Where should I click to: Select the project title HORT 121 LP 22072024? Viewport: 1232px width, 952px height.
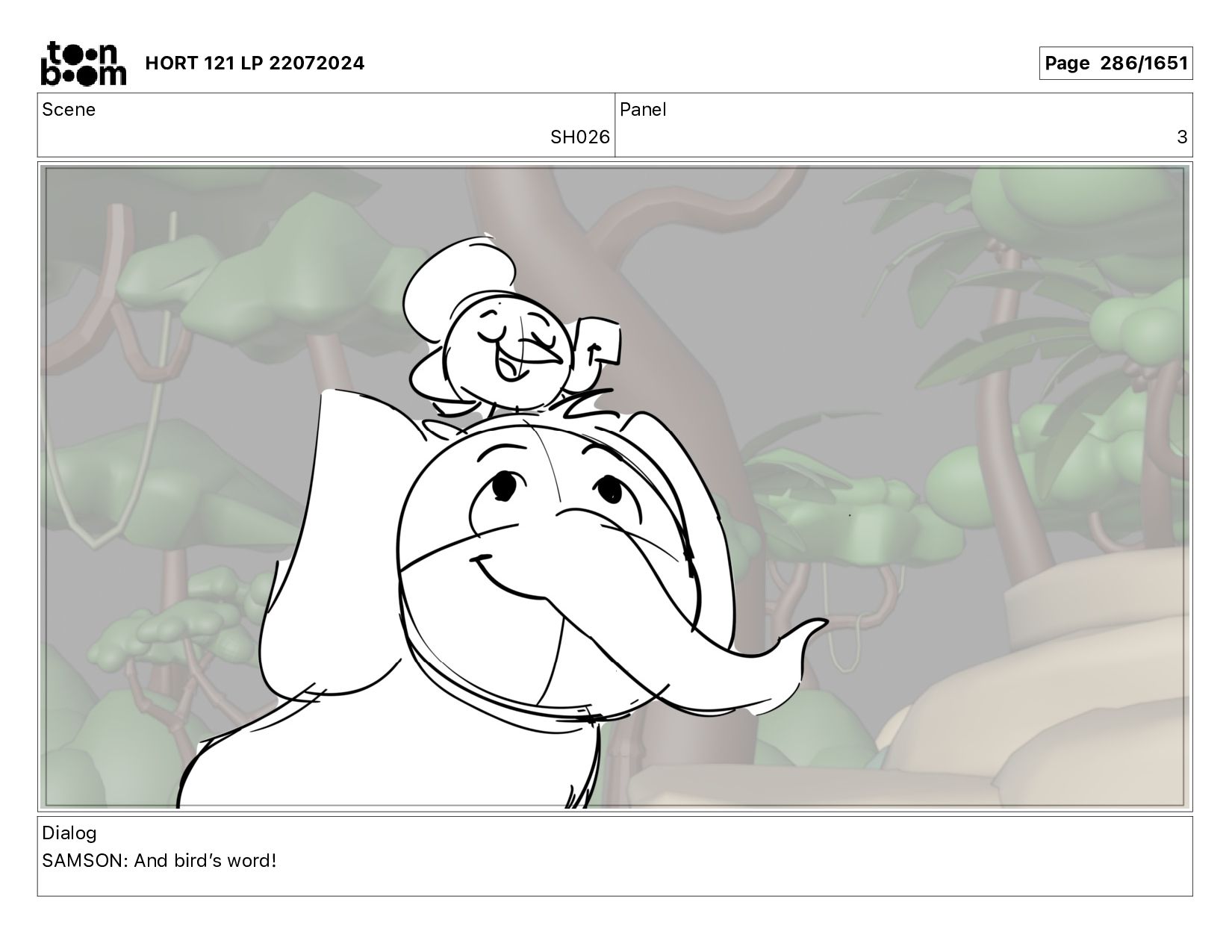click(x=255, y=63)
